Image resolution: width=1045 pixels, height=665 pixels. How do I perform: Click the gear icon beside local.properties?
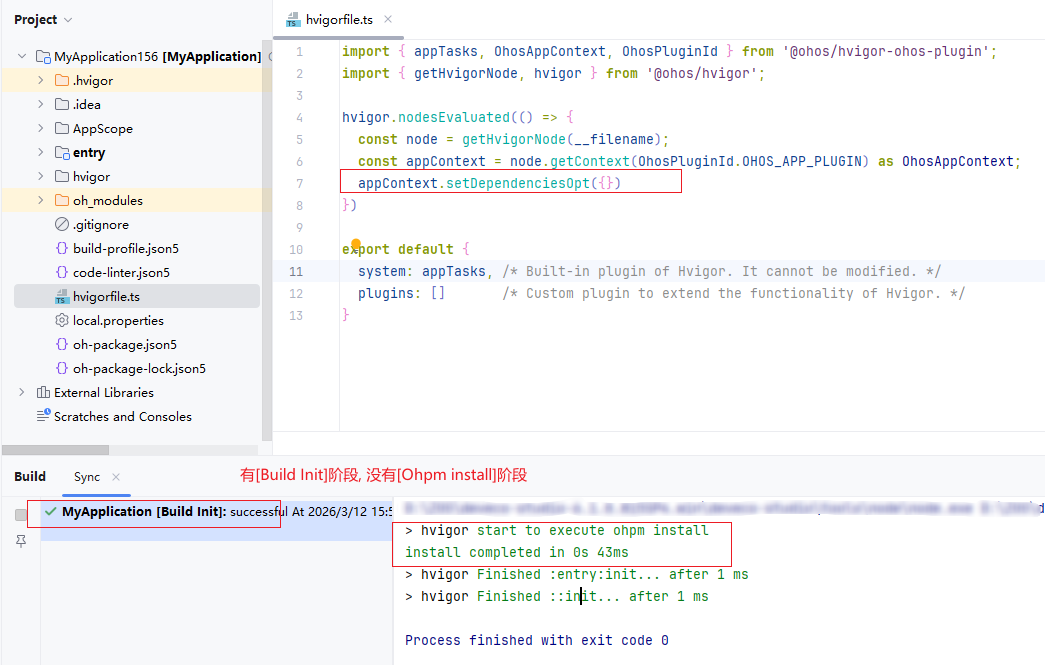pos(62,321)
